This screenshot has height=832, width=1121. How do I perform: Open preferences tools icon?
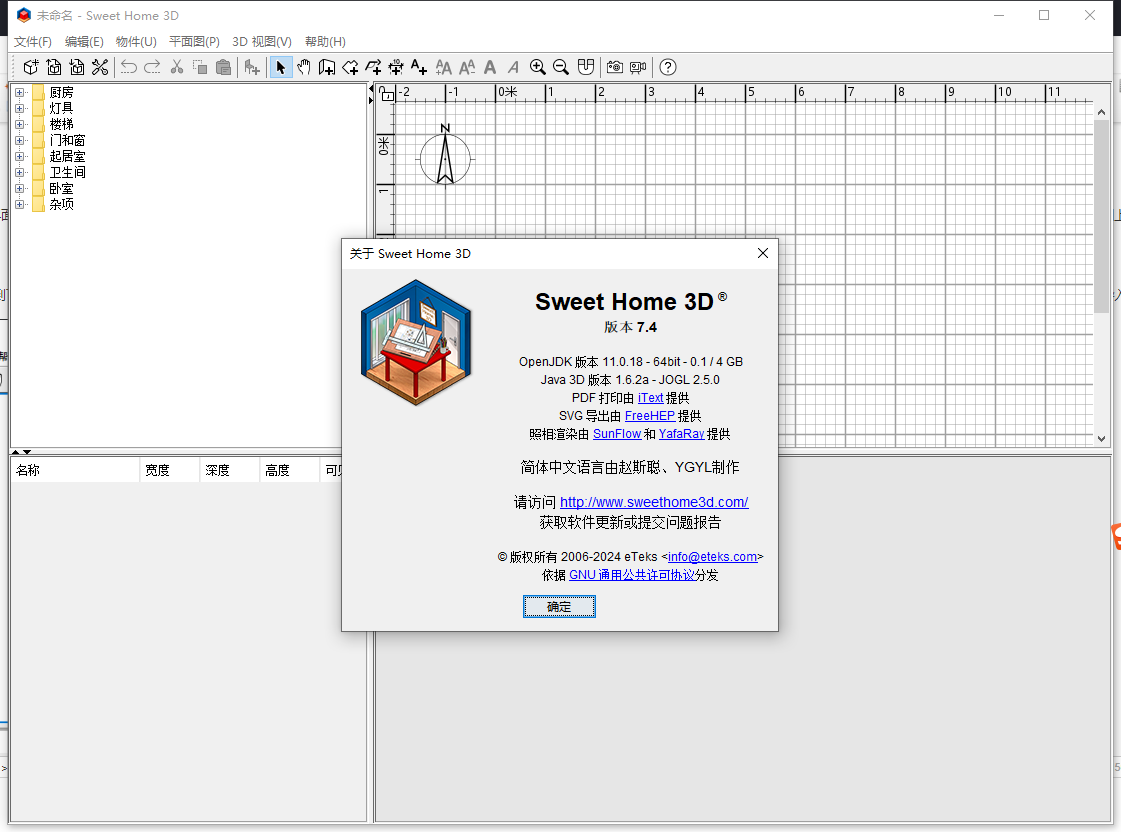(x=100, y=67)
